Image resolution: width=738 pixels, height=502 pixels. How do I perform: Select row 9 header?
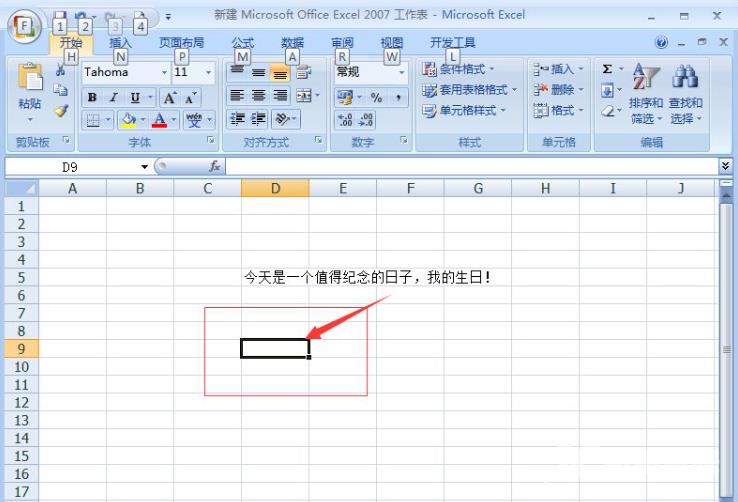21,349
